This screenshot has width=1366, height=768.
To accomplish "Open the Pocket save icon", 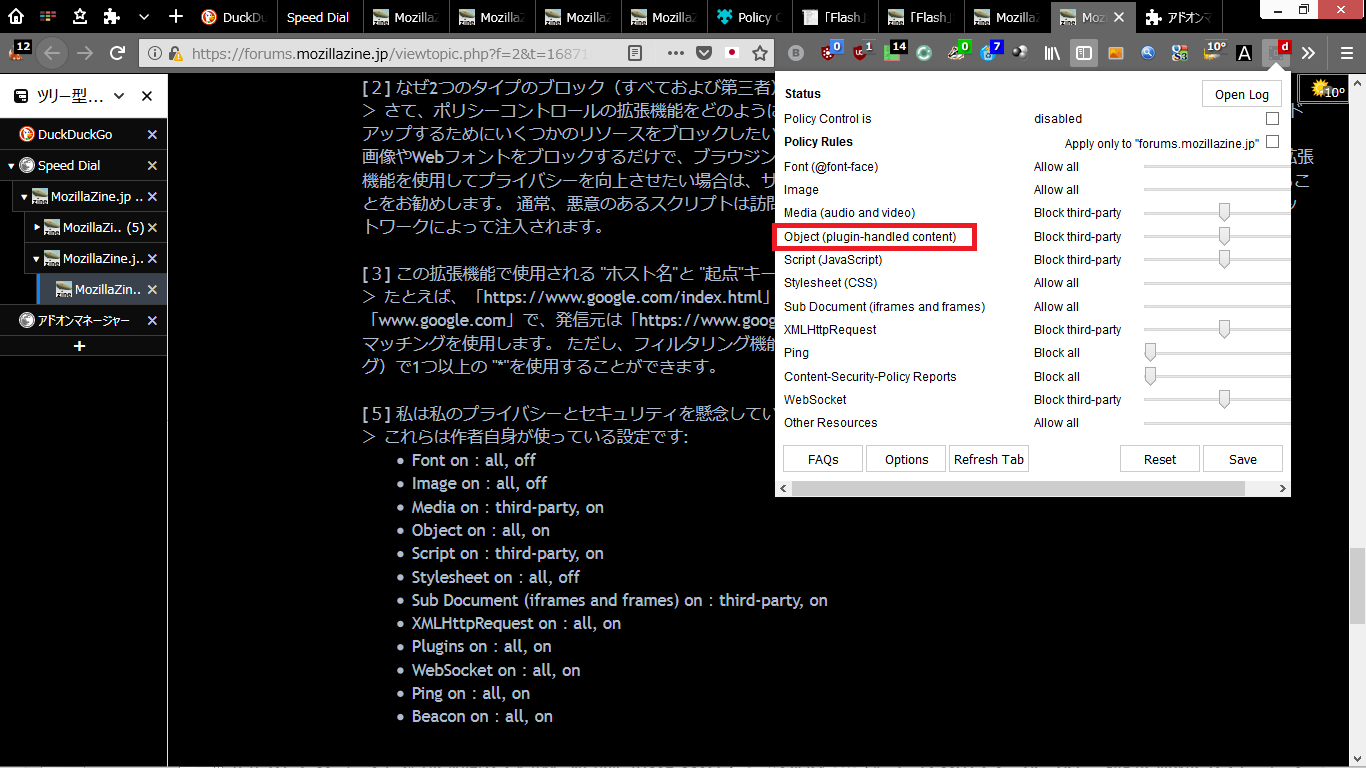I will [704, 53].
